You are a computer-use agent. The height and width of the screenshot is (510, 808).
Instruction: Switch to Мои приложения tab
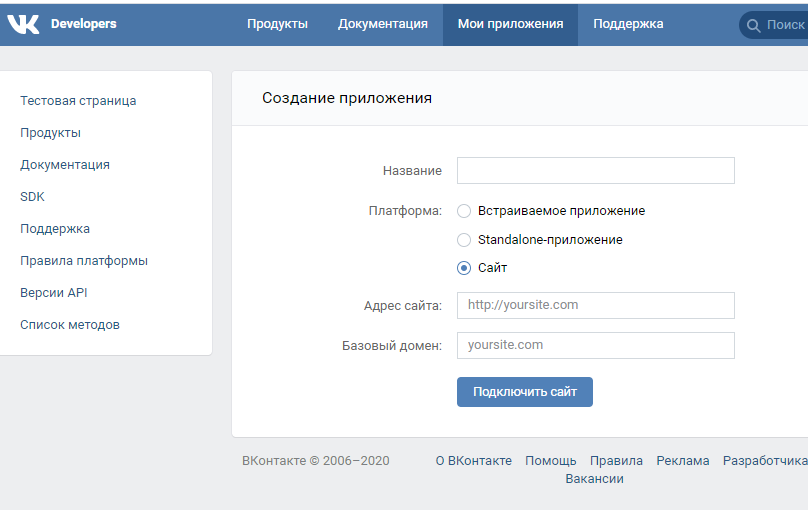coord(510,24)
